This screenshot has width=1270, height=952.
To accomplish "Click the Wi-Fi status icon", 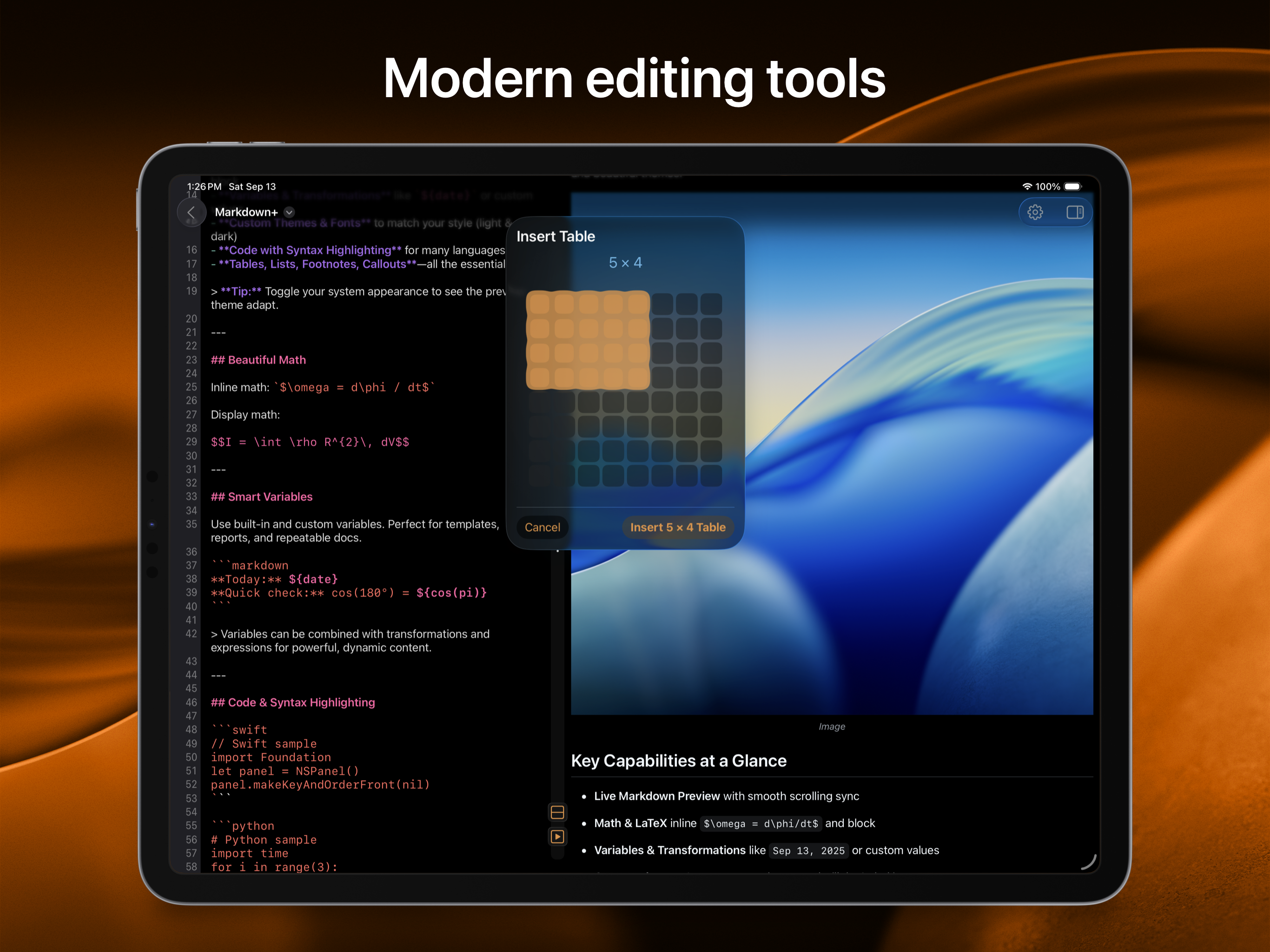I will [1027, 186].
